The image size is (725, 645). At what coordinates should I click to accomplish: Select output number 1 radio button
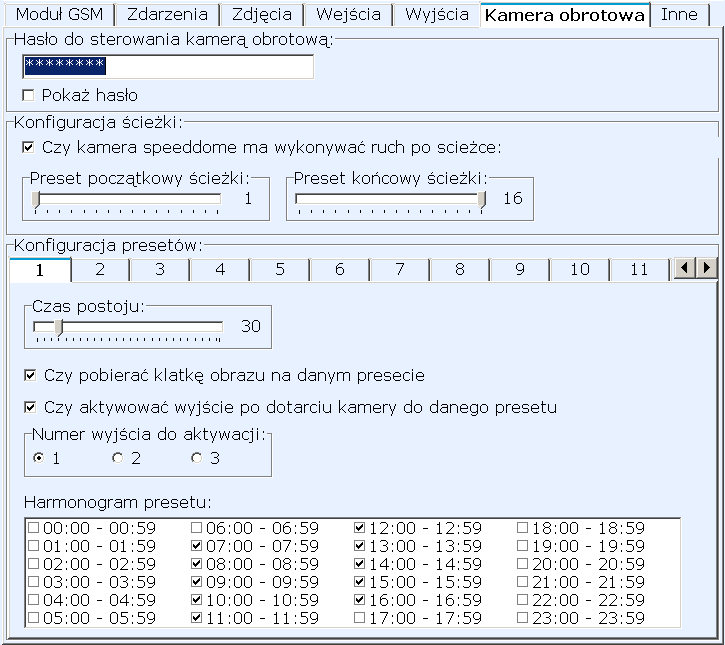39,458
